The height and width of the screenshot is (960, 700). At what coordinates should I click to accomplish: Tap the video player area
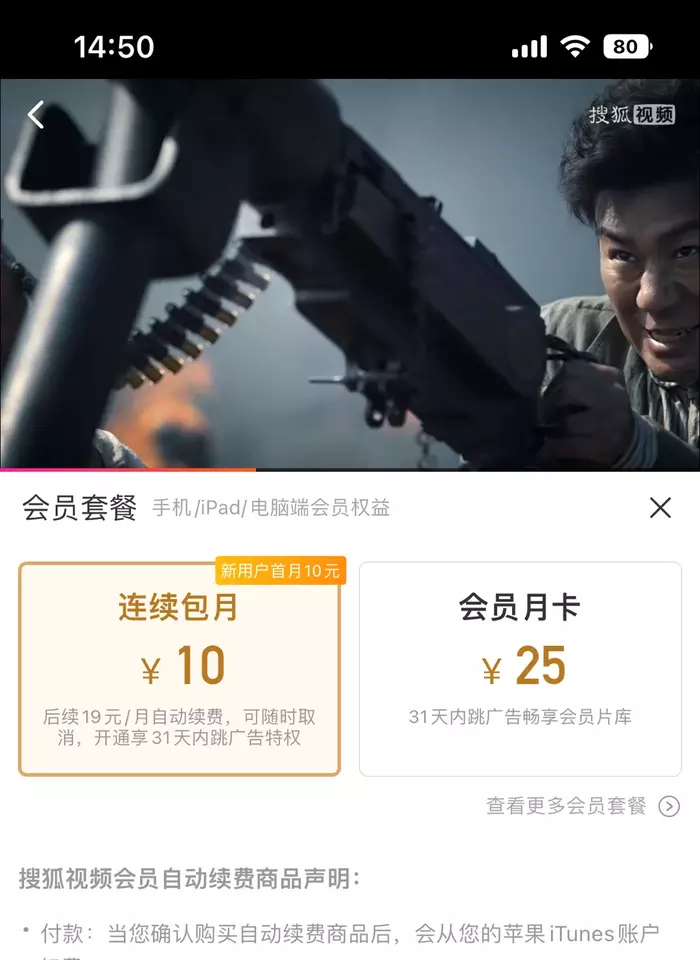pos(350,274)
